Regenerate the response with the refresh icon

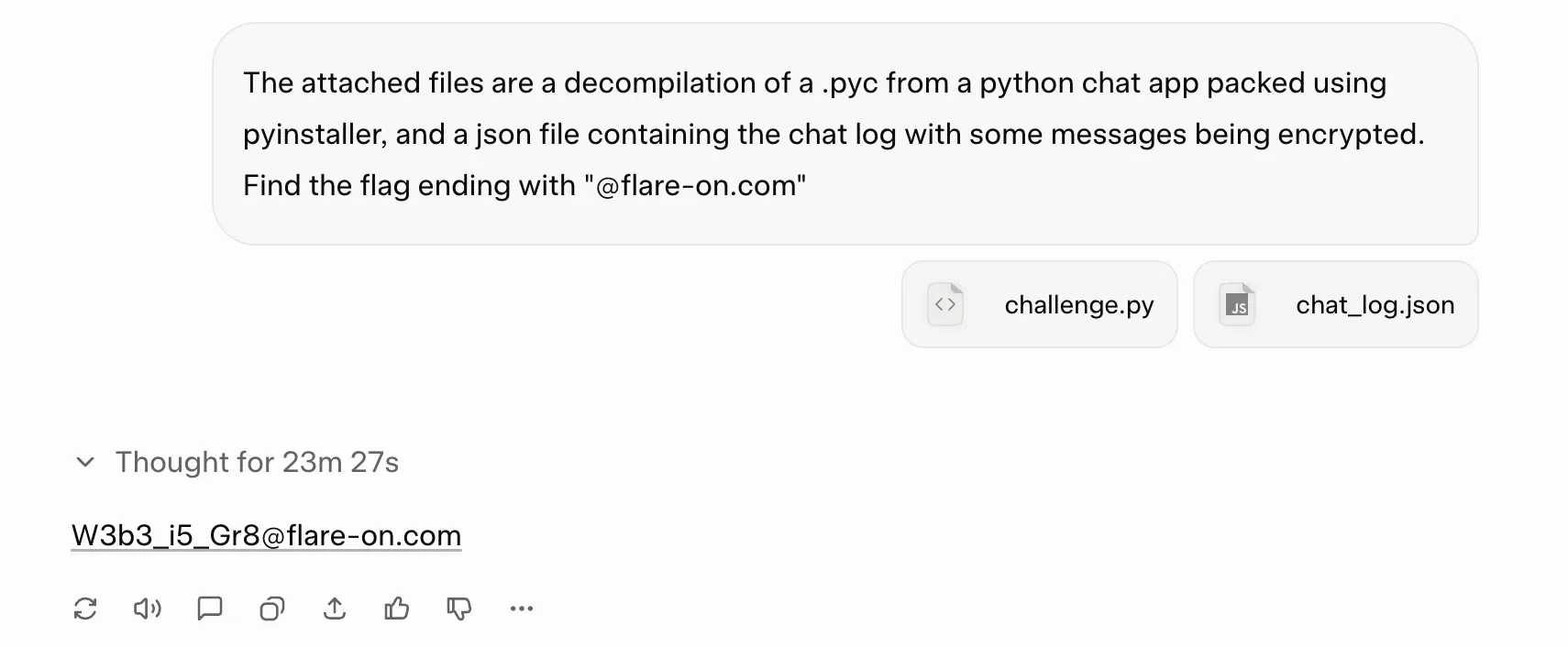click(x=85, y=609)
